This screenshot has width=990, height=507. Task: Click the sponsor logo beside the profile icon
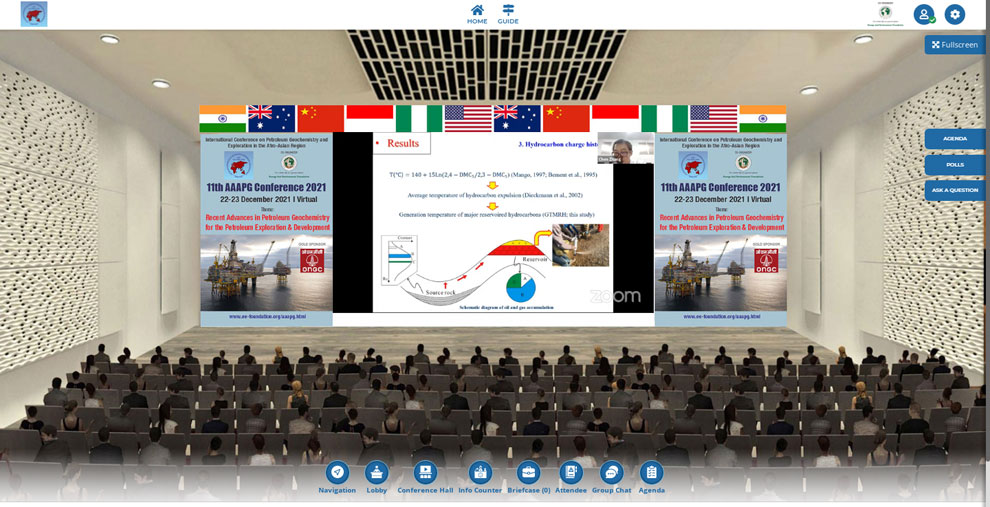coord(886,15)
